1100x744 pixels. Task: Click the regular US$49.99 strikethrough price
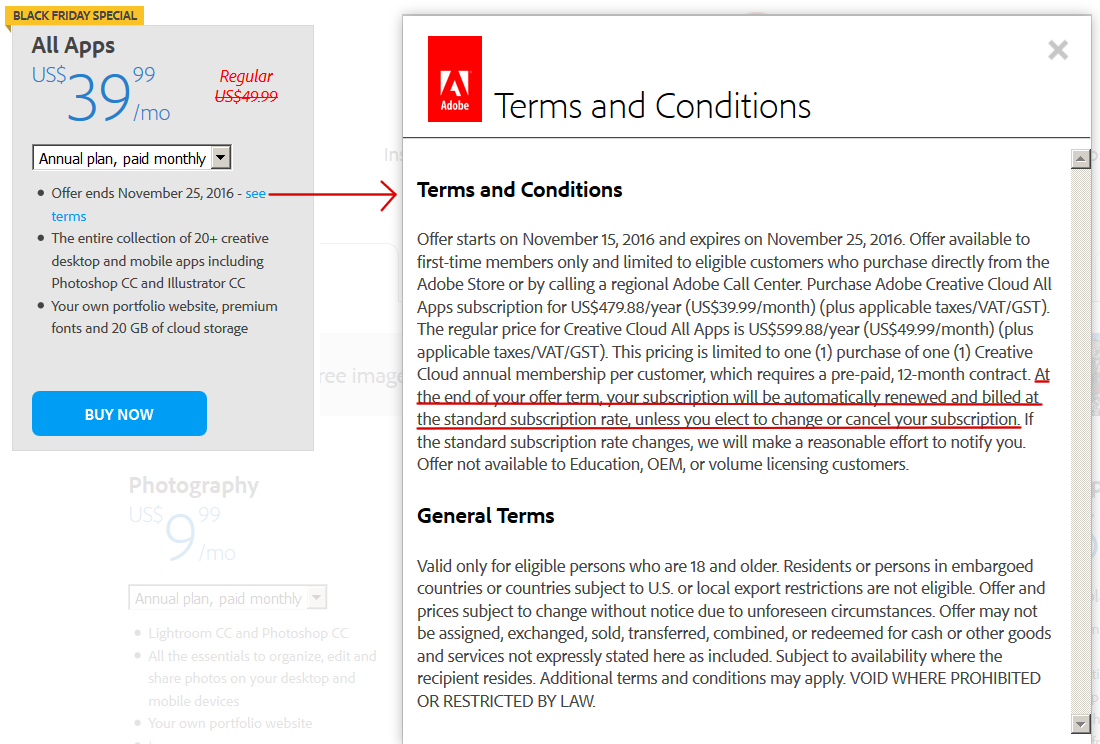point(246,96)
